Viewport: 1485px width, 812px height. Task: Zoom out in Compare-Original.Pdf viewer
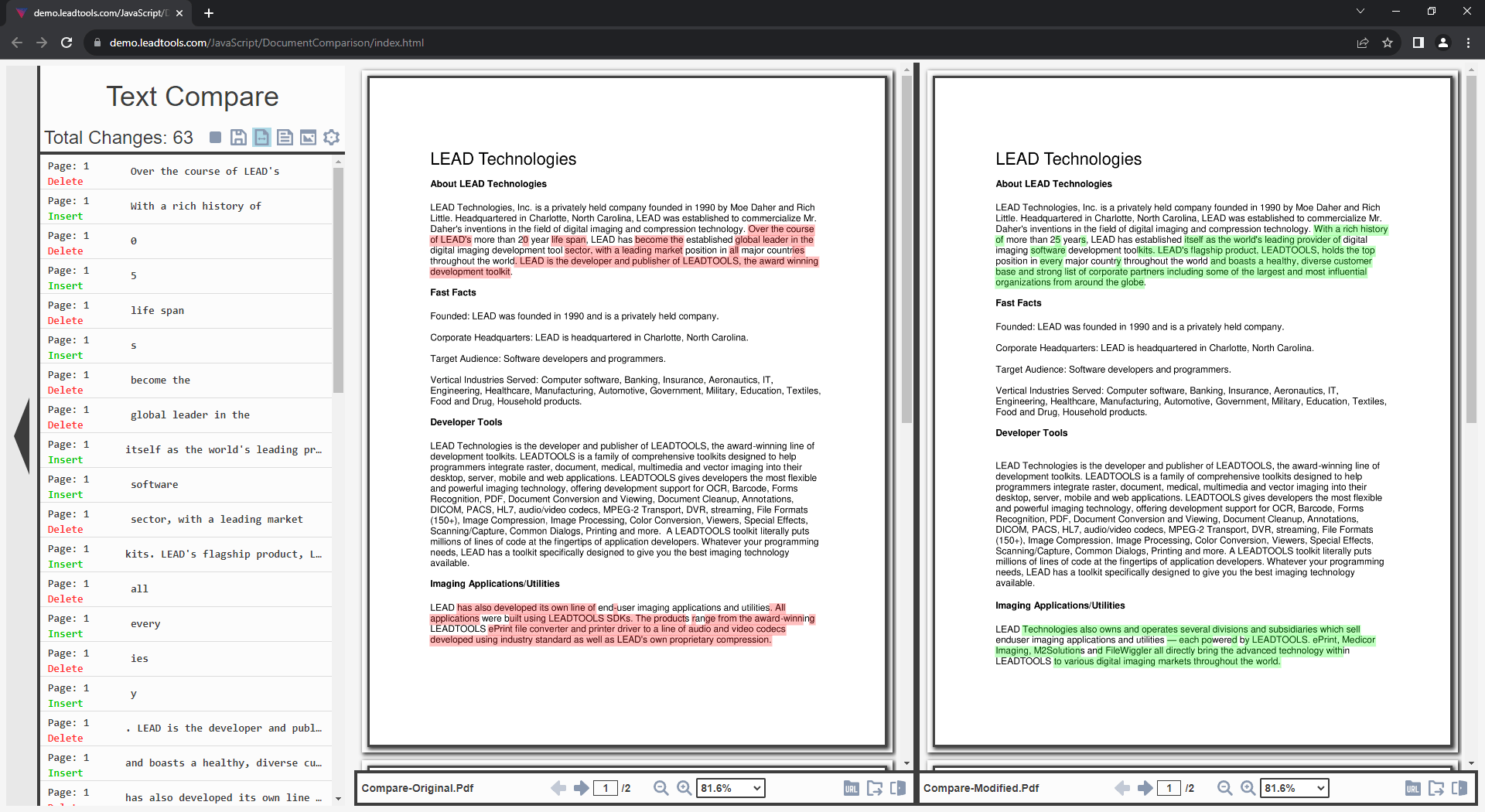coord(661,788)
